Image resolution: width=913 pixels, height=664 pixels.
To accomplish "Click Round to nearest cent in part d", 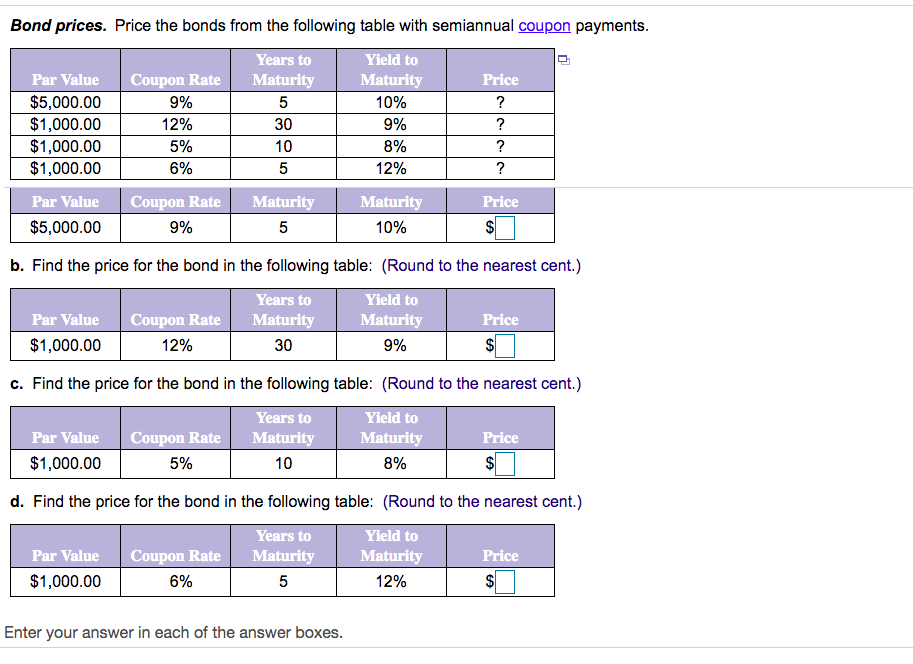I will pyautogui.click(x=482, y=501).
